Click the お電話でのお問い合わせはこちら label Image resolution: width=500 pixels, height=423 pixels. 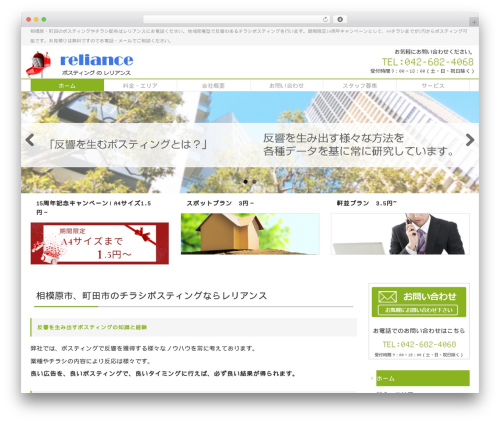[x=419, y=331]
